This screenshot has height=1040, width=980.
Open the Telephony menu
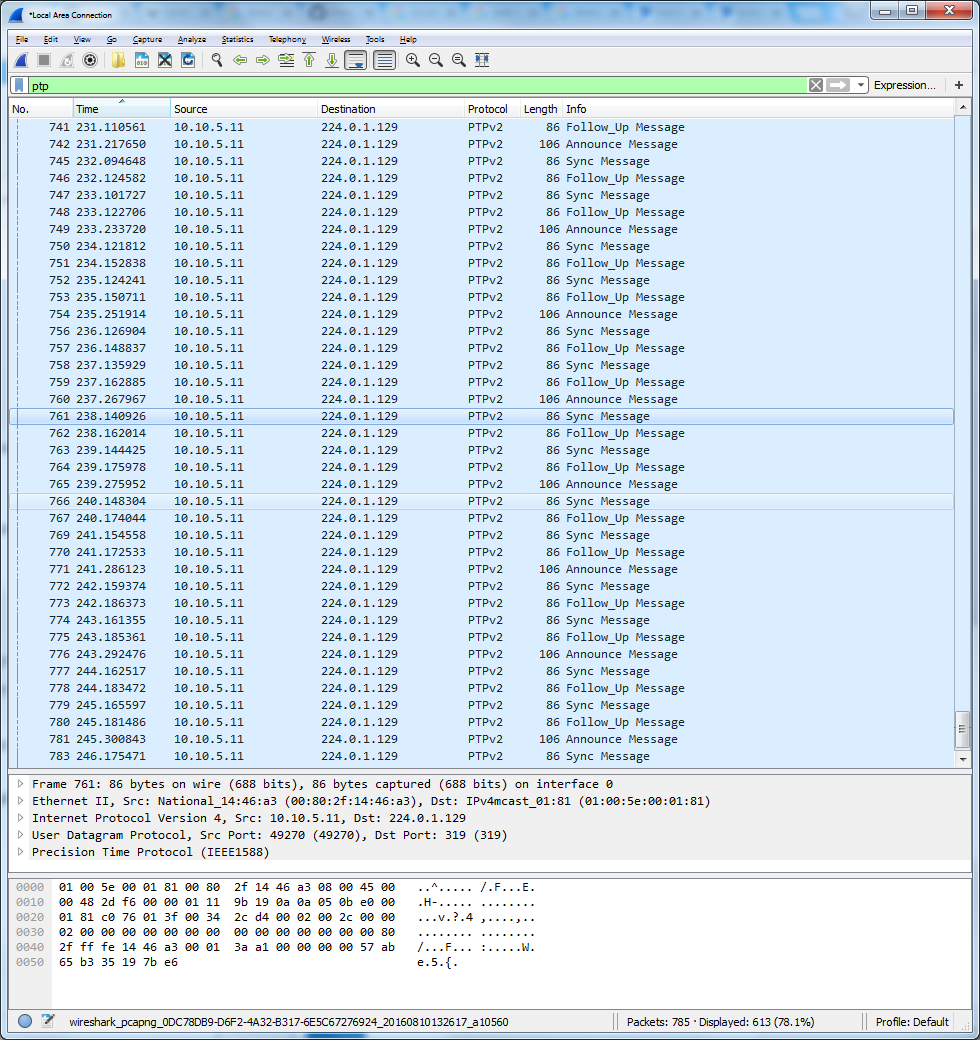tap(287, 40)
